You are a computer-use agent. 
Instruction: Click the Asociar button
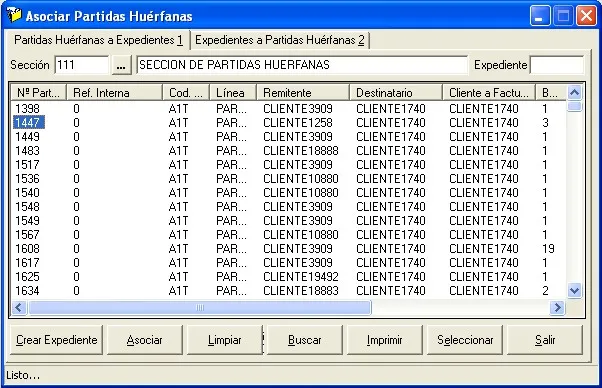click(145, 340)
